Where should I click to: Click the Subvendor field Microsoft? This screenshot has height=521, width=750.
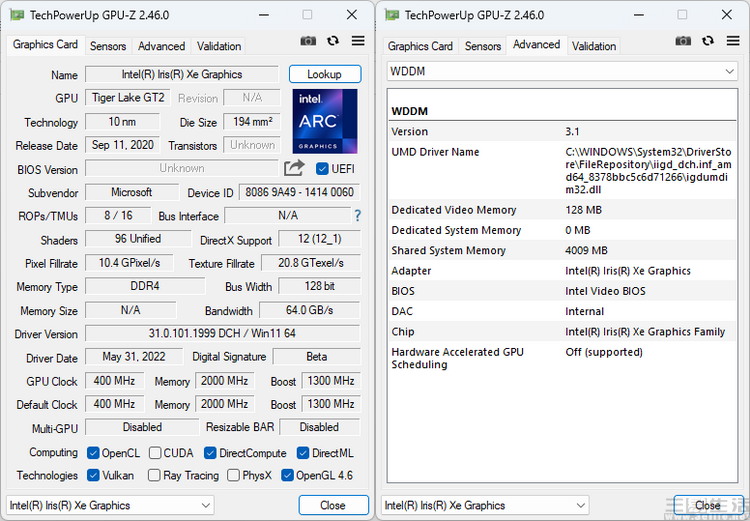tap(132, 192)
